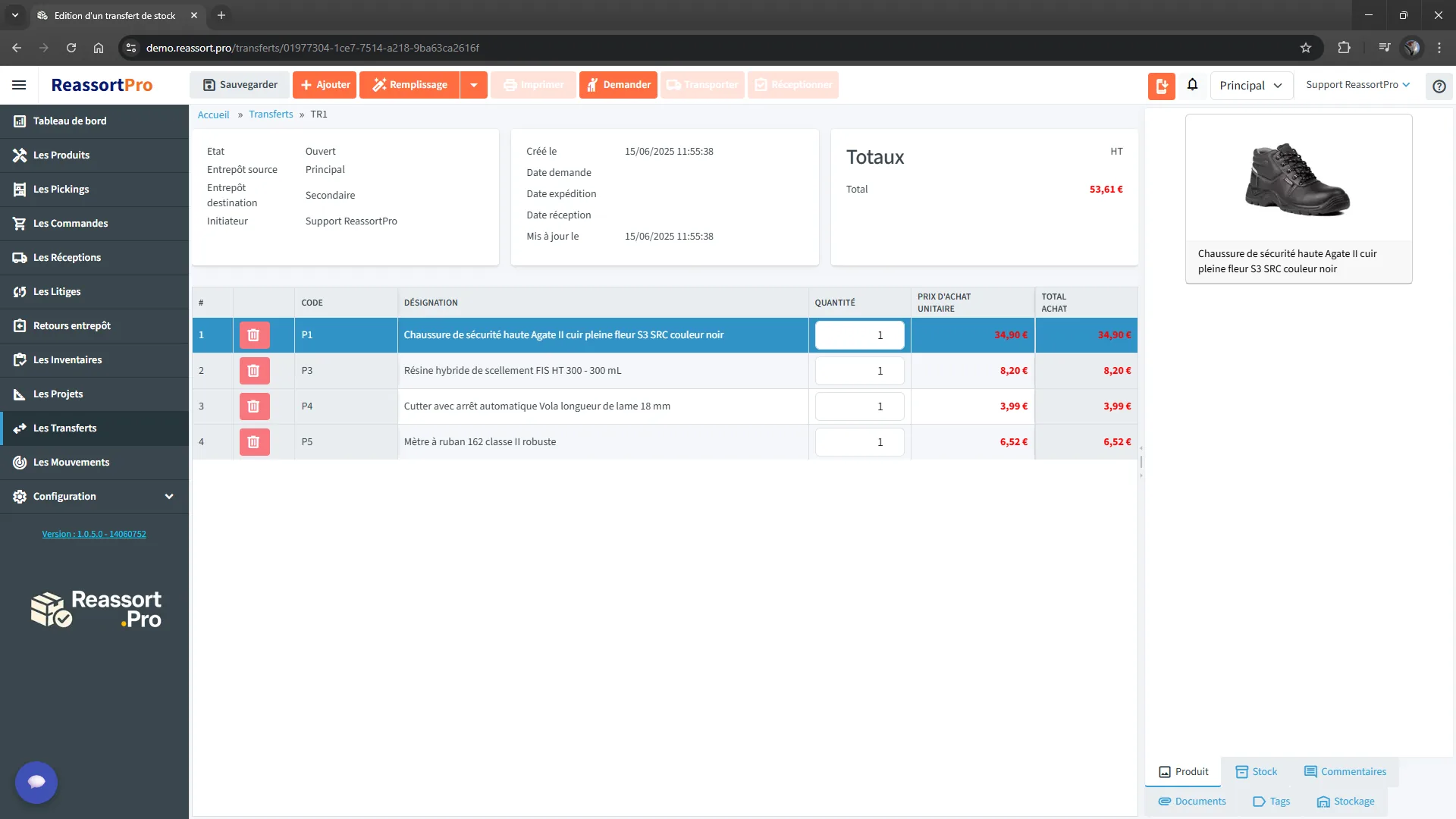Open Les Pickings in sidebar
Viewport: 1456px width, 819px height.
click(x=95, y=190)
